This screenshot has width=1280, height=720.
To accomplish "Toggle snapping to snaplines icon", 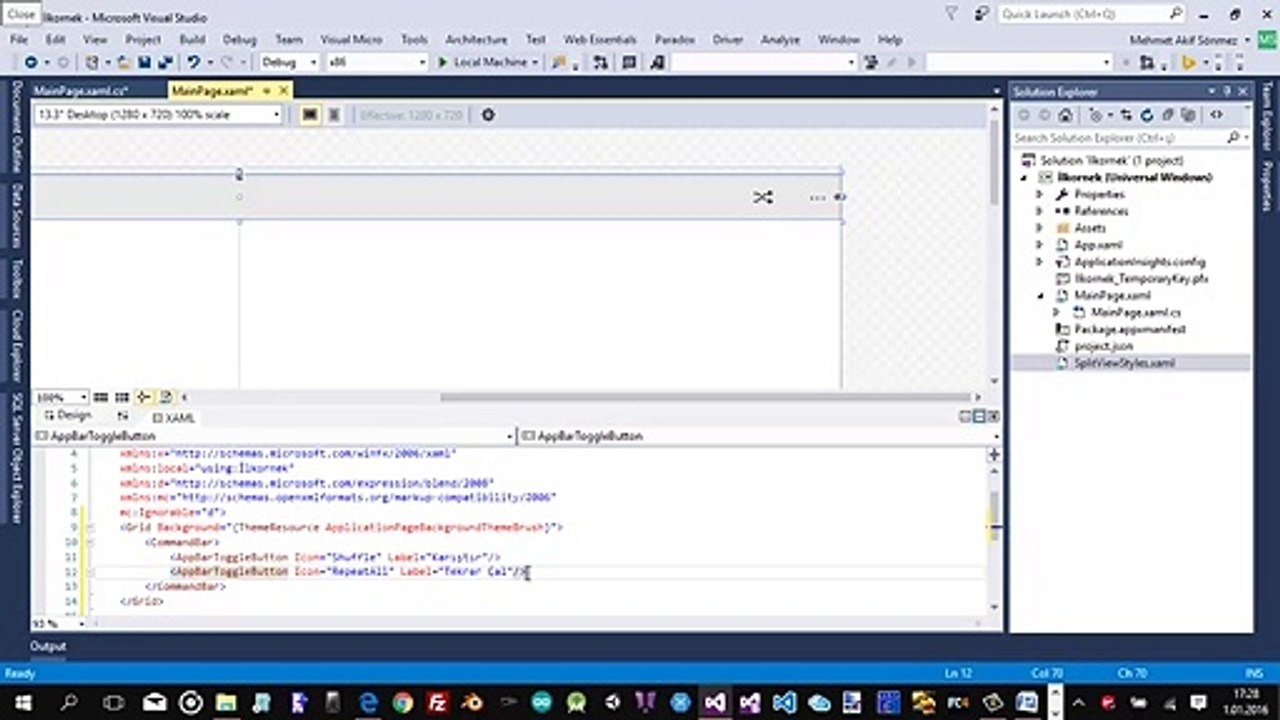I will (143, 397).
